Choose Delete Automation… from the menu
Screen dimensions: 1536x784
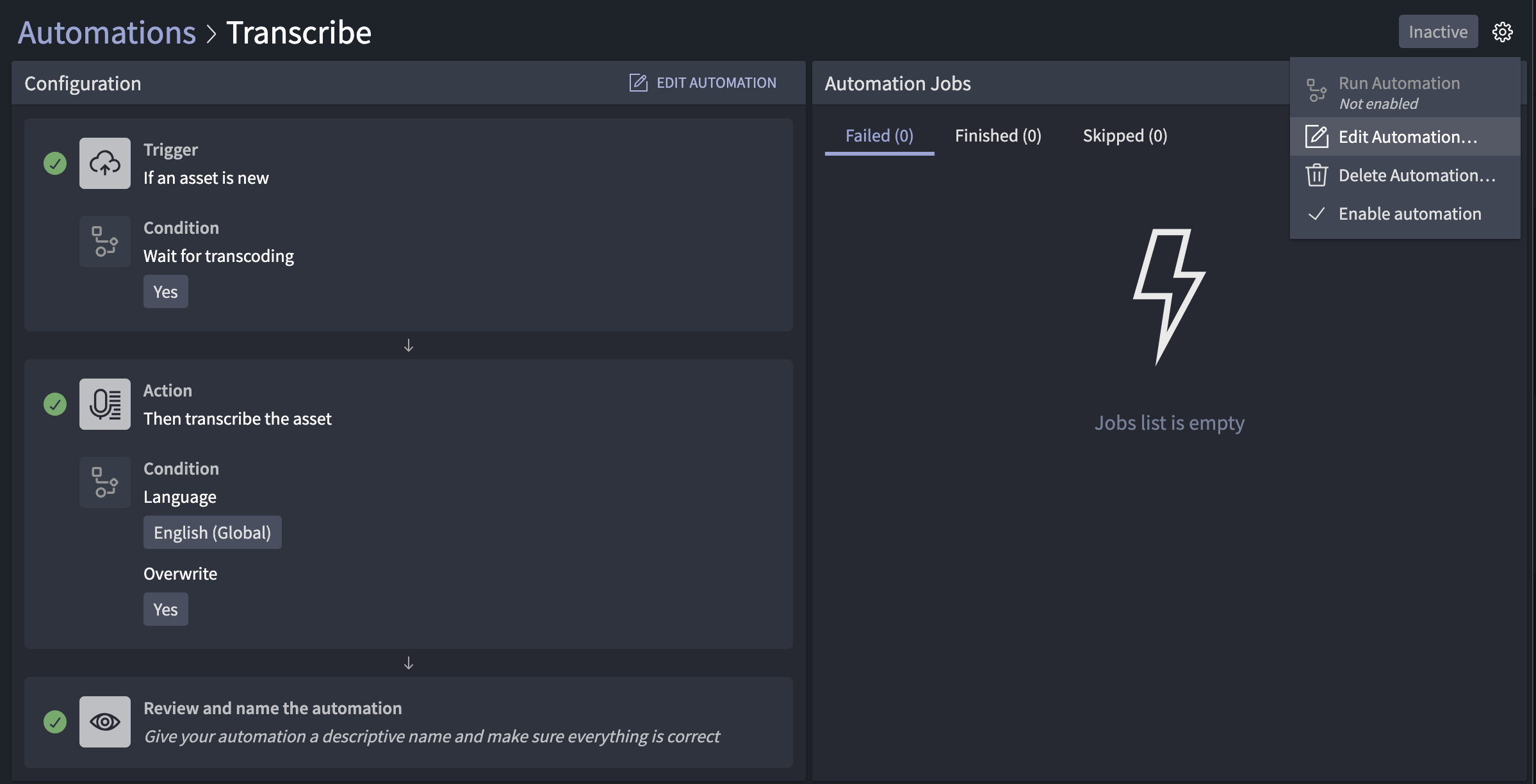(x=1405, y=175)
